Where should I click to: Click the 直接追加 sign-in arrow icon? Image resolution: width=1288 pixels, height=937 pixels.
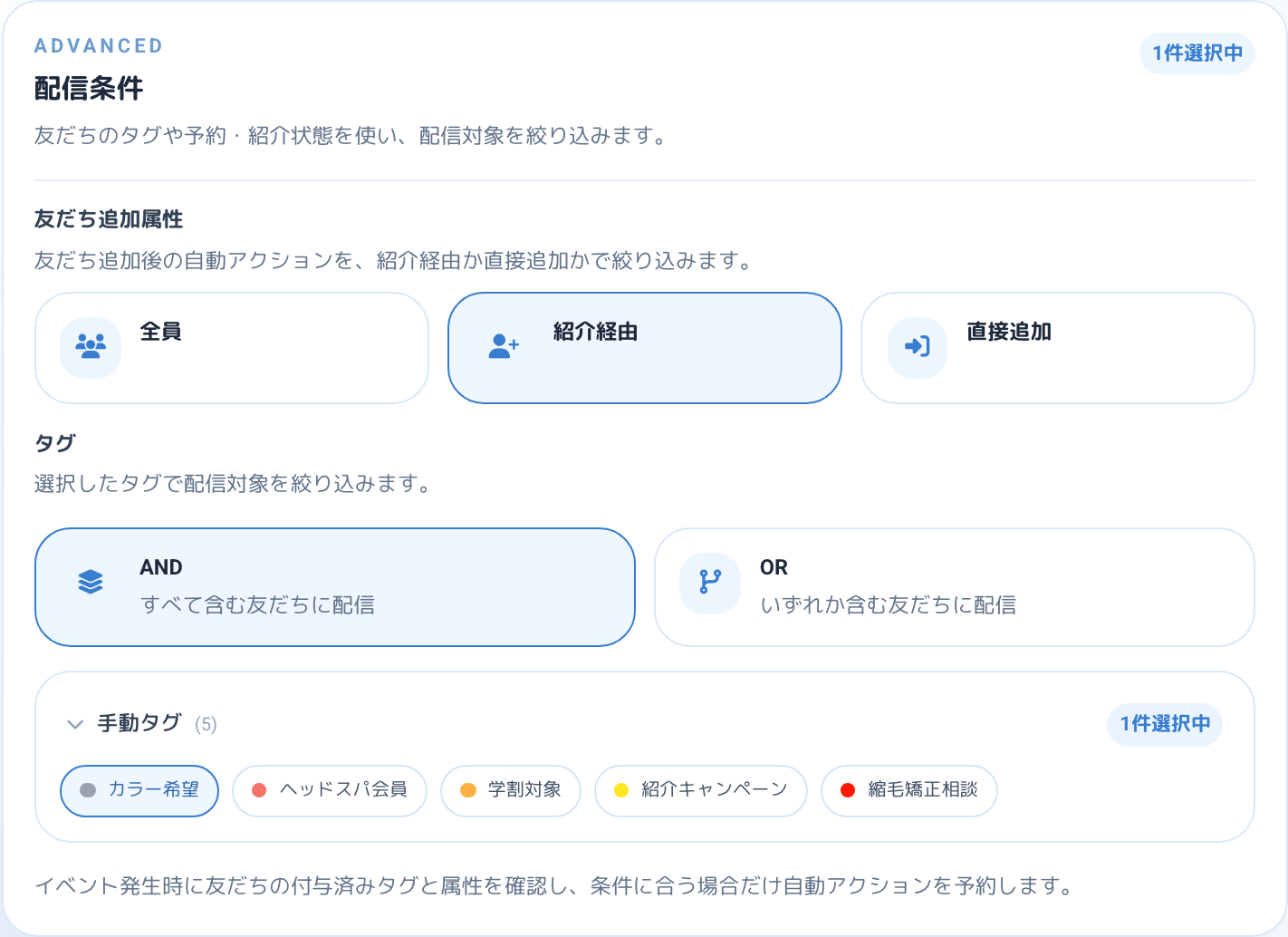click(x=917, y=346)
